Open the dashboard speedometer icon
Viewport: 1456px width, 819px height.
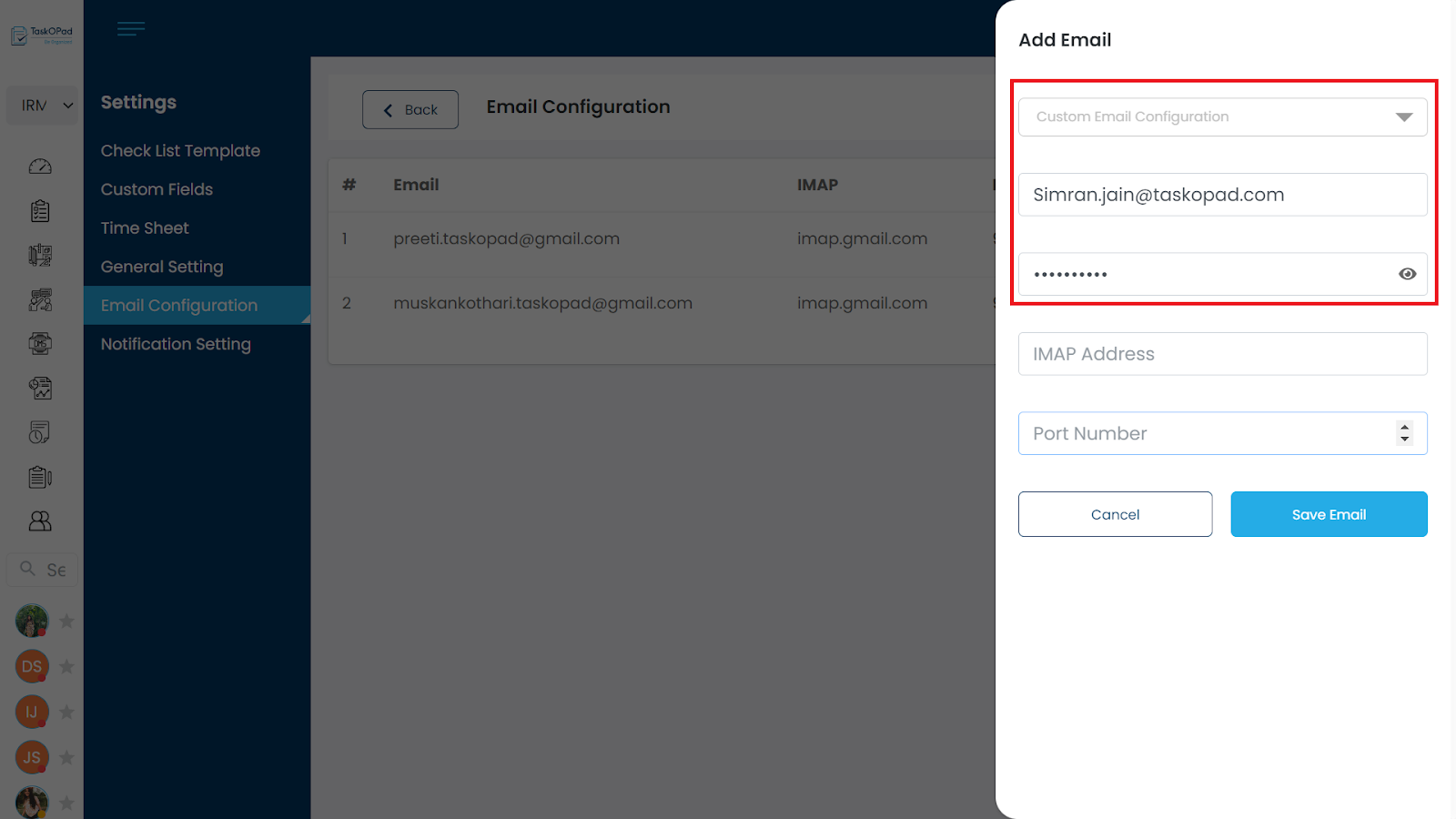click(40, 167)
